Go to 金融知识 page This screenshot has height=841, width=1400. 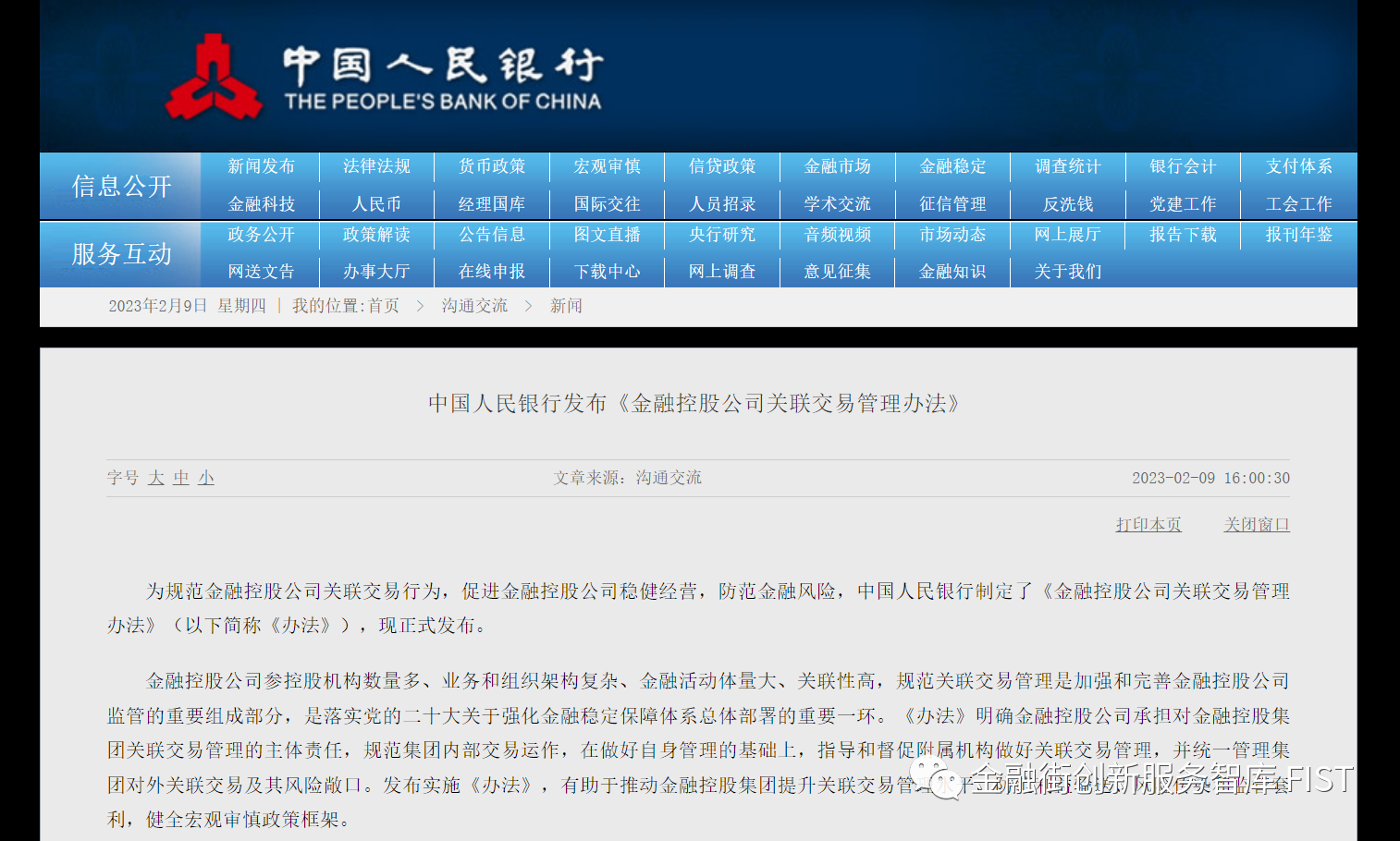[952, 272]
